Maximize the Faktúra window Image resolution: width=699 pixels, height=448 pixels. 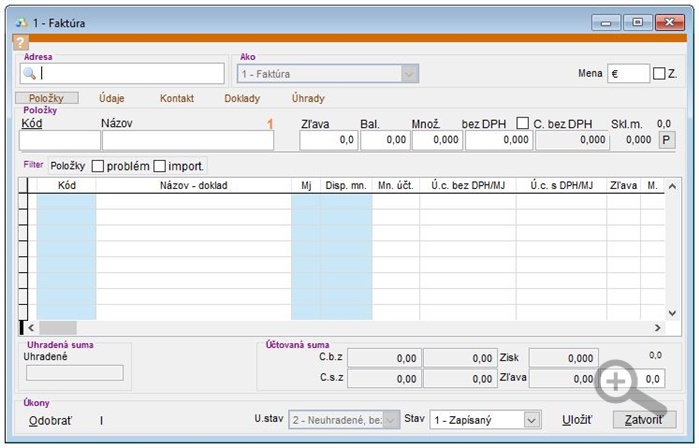[x=636, y=21]
